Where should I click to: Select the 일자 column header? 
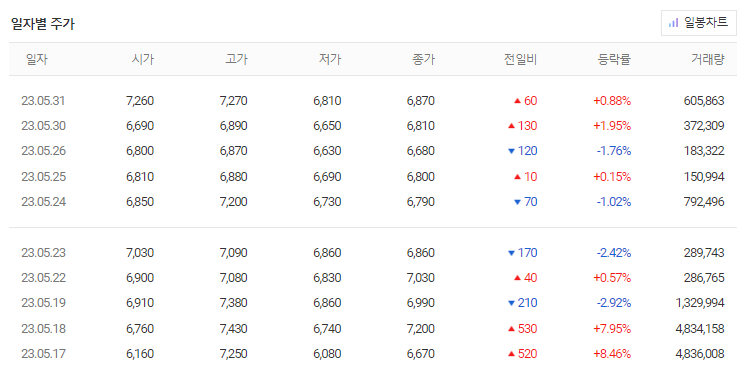pos(37,59)
